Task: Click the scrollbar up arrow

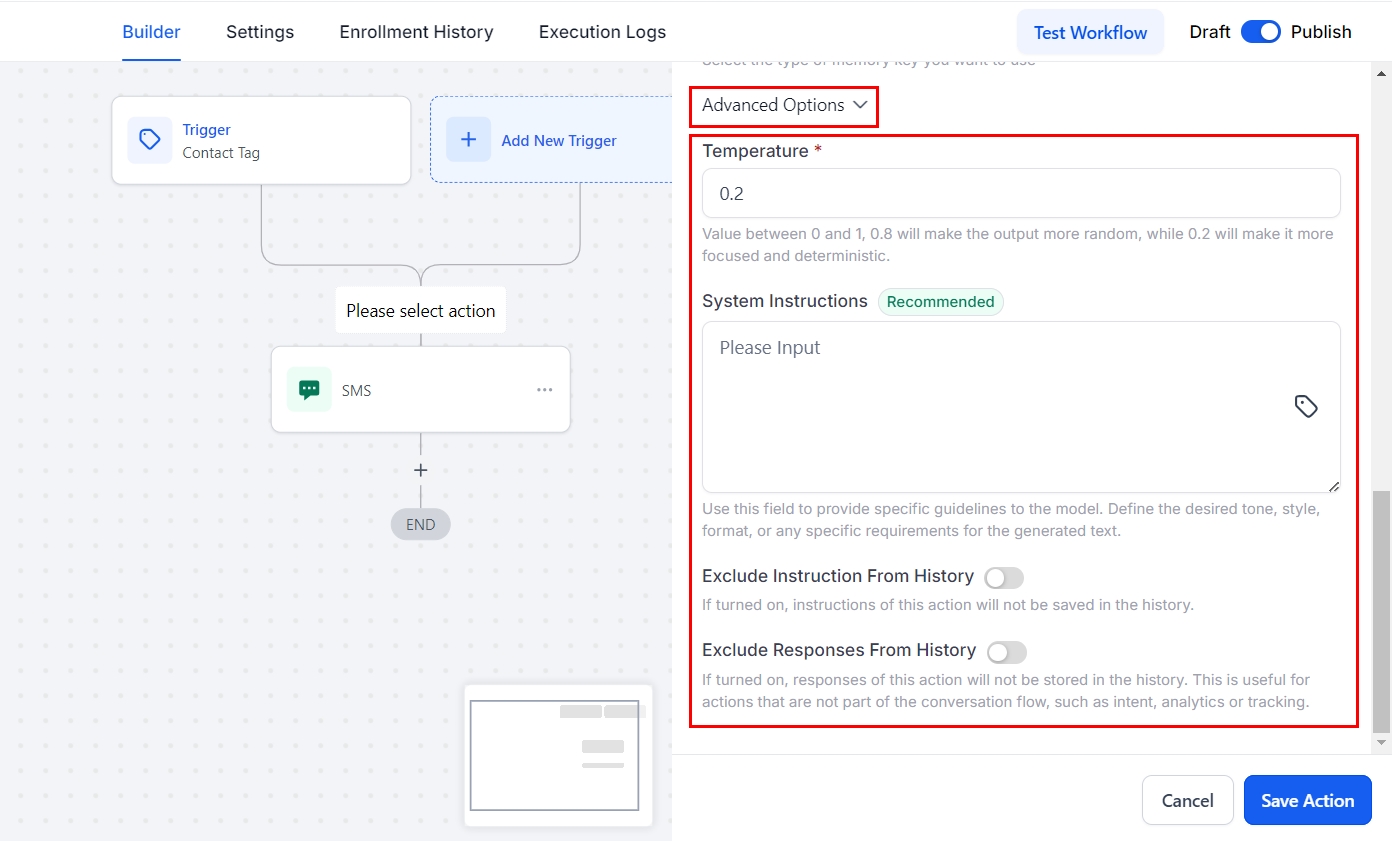Action: (x=1382, y=73)
